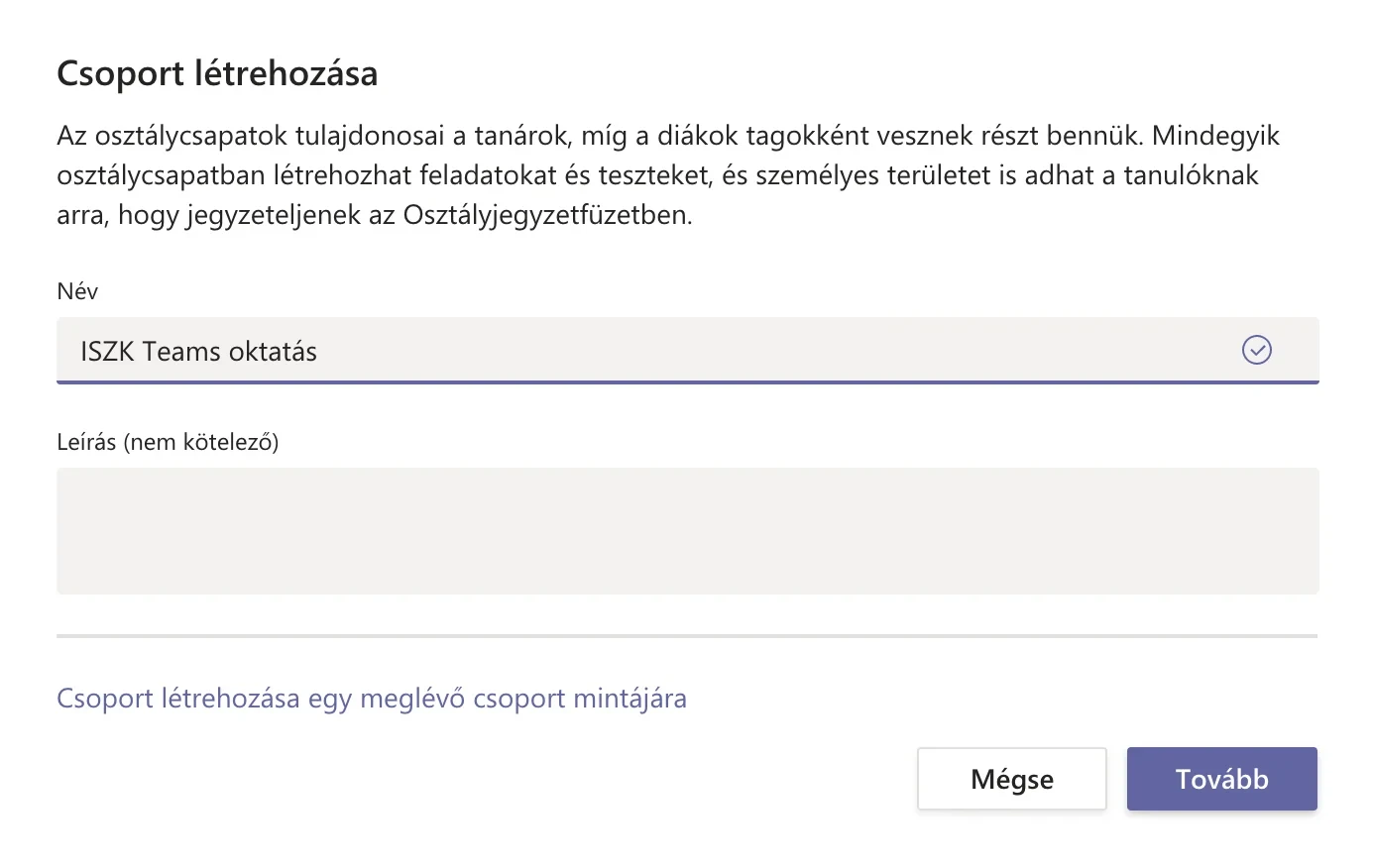Open the link to create from an existing group
Screen dimensions: 1373x868
[372, 699]
